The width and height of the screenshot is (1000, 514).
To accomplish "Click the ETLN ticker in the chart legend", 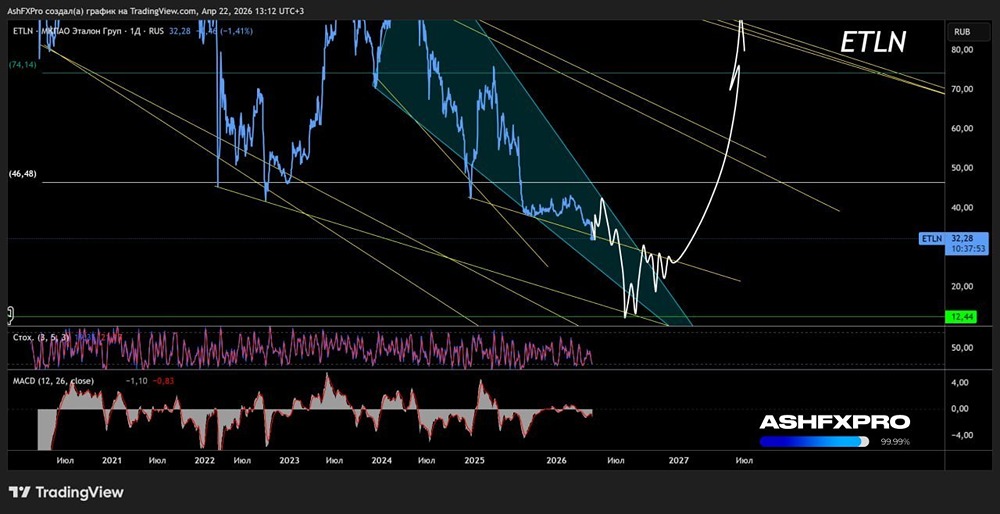I will tap(22, 31).
